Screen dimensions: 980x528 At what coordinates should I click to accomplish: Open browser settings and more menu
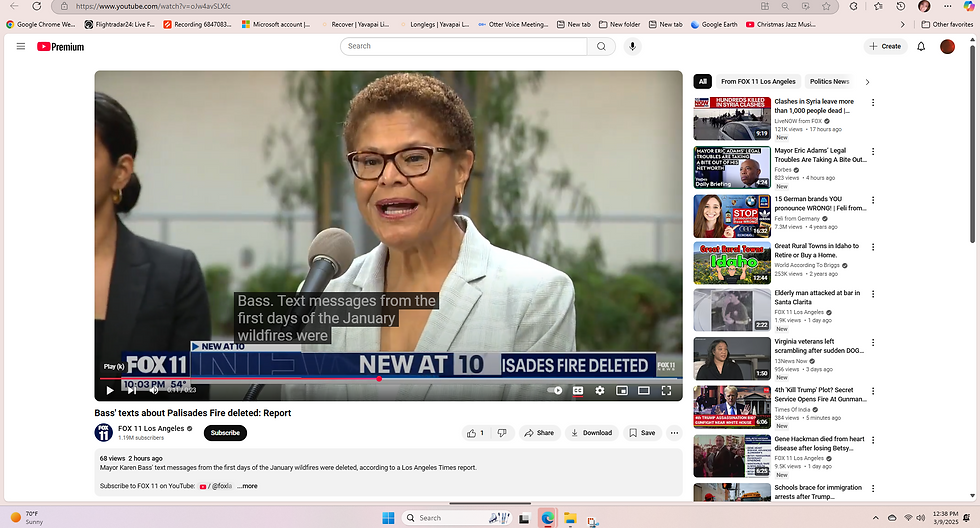948,6
